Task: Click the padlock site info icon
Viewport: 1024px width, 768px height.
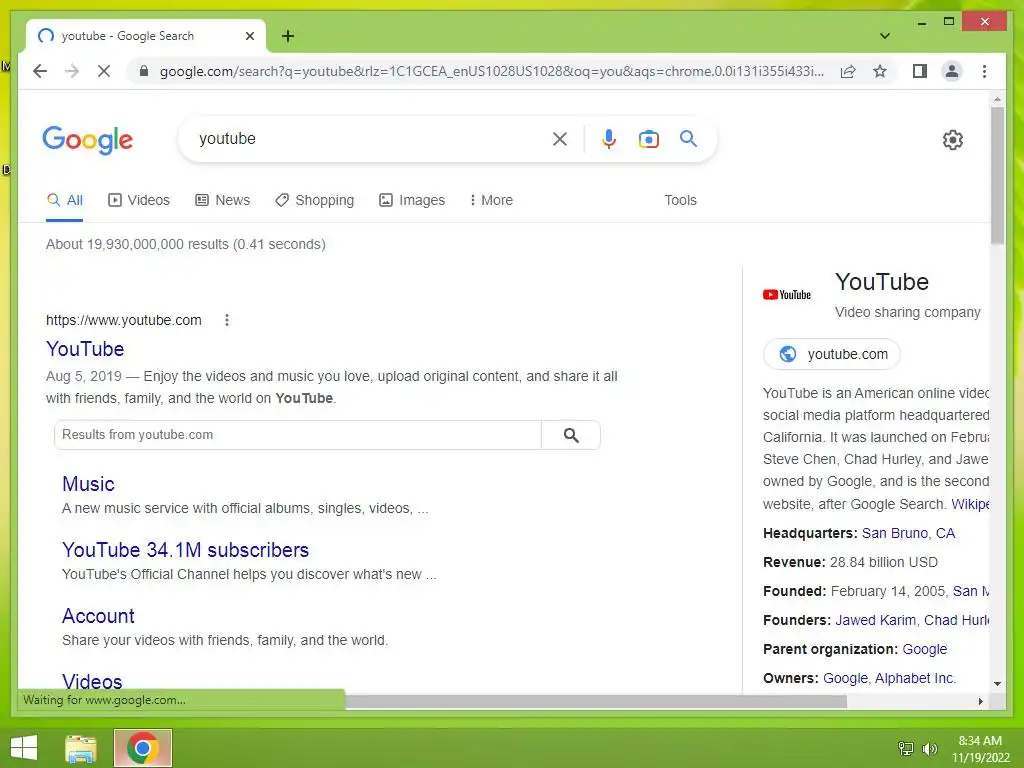Action: coord(144,71)
